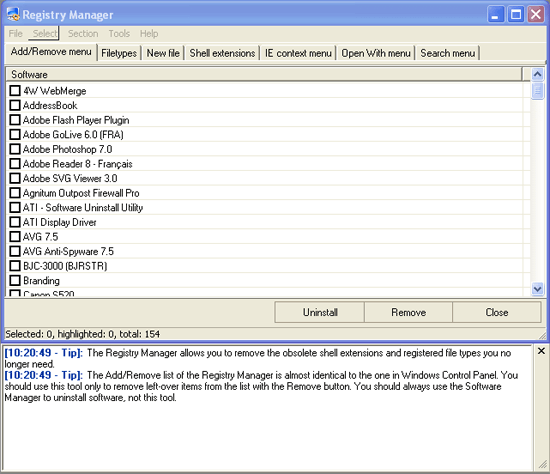Click the list scroll up arrow
The width and height of the screenshot is (550, 474).
click(x=537, y=74)
